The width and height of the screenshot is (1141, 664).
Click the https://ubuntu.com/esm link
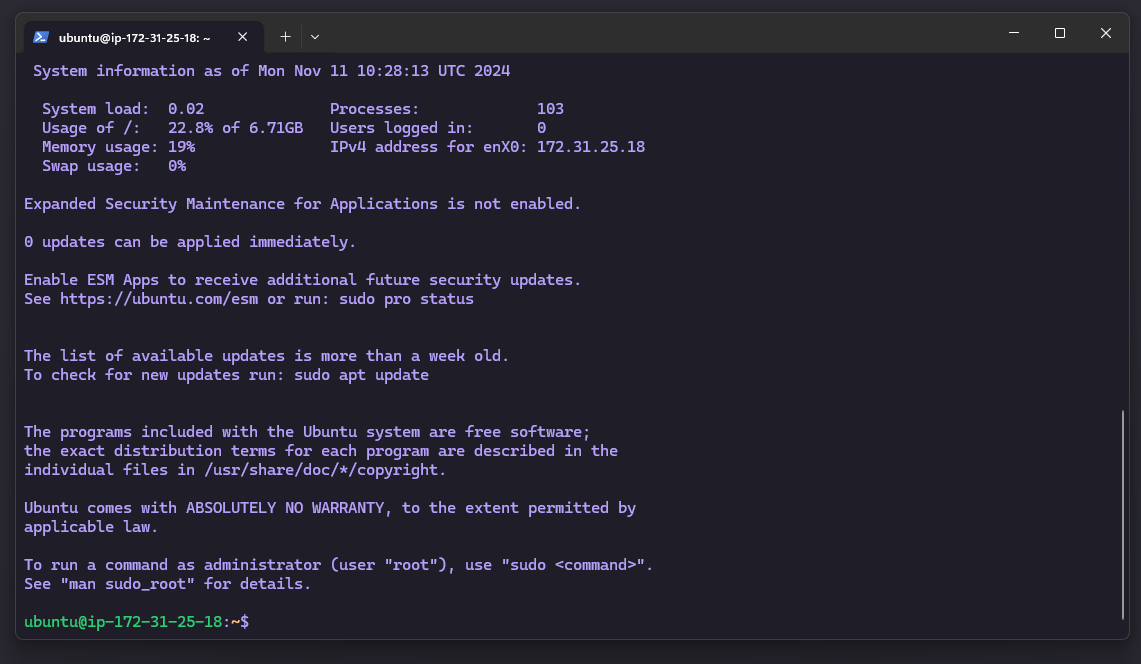[158, 298]
